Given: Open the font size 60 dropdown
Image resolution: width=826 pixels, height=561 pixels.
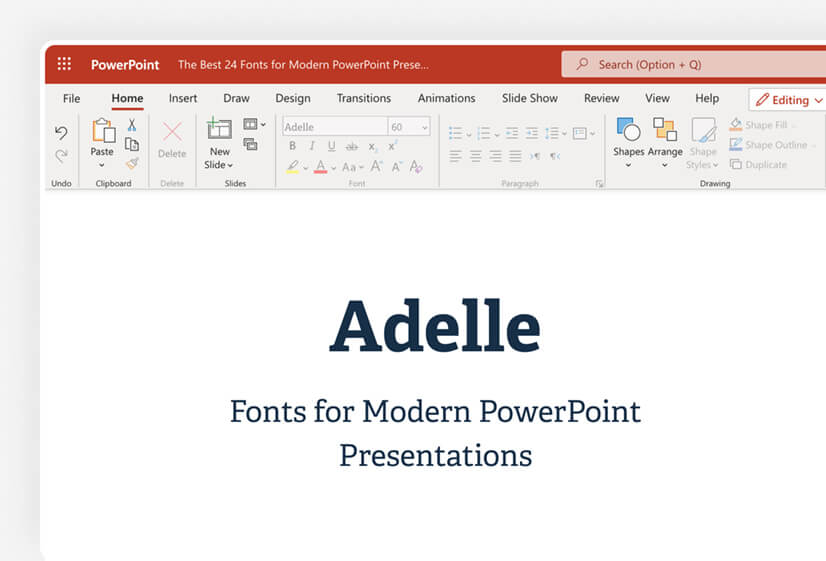Looking at the screenshot, I should point(425,127).
